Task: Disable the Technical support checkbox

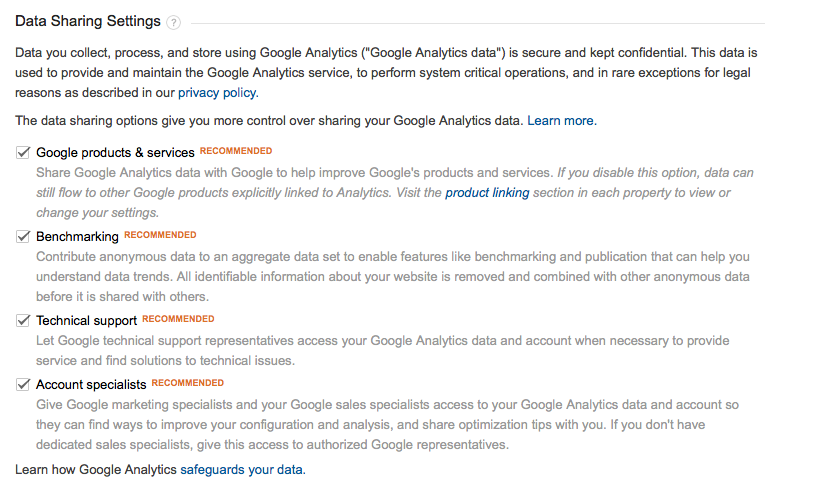Action: 23,320
